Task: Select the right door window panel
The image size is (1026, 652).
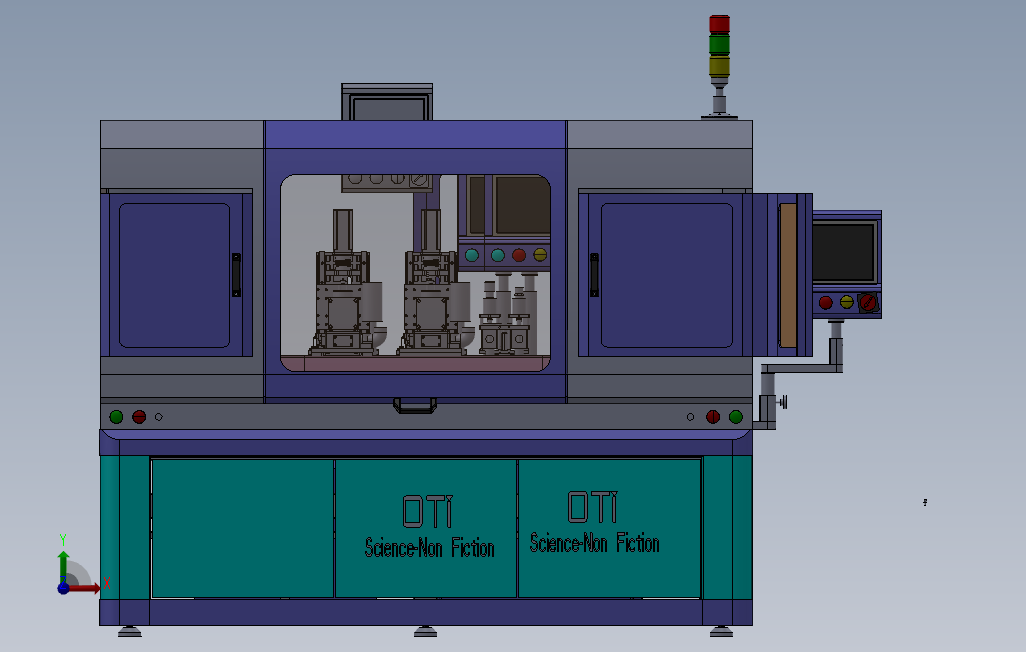Action: (667, 275)
